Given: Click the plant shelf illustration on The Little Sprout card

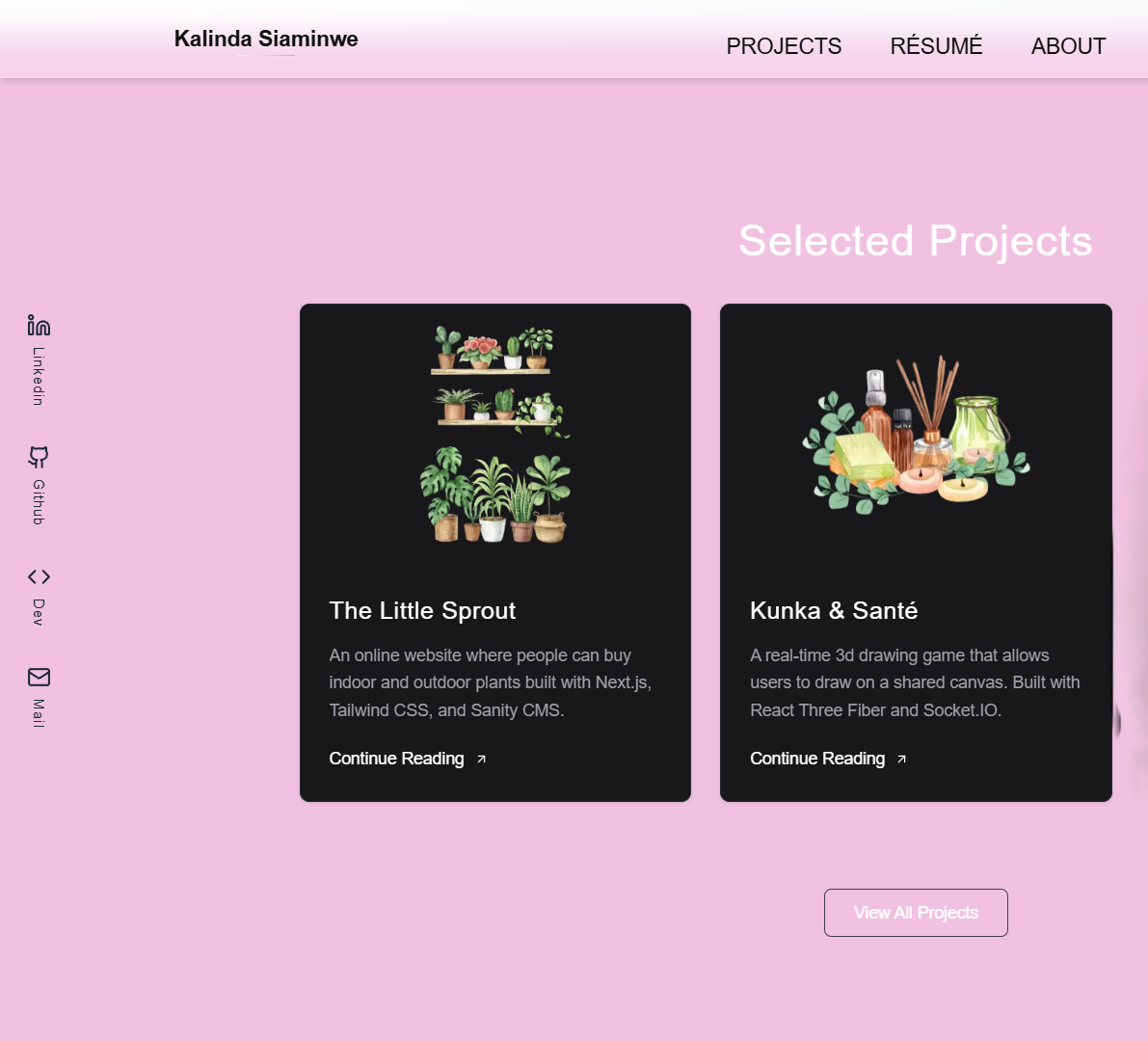Looking at the screenshot, I should (494, 434).
